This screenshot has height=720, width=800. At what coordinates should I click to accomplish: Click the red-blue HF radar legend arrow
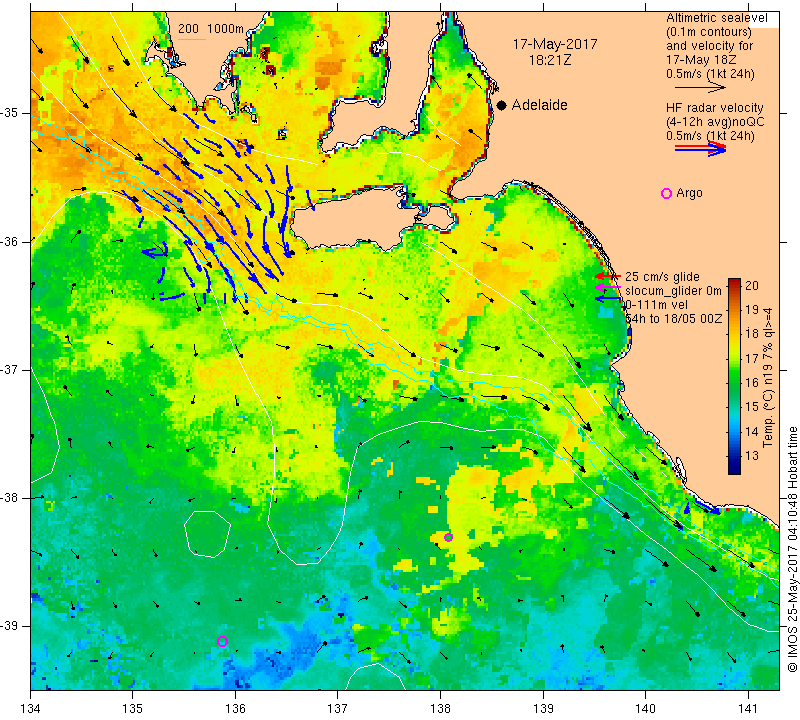point(701,148)
